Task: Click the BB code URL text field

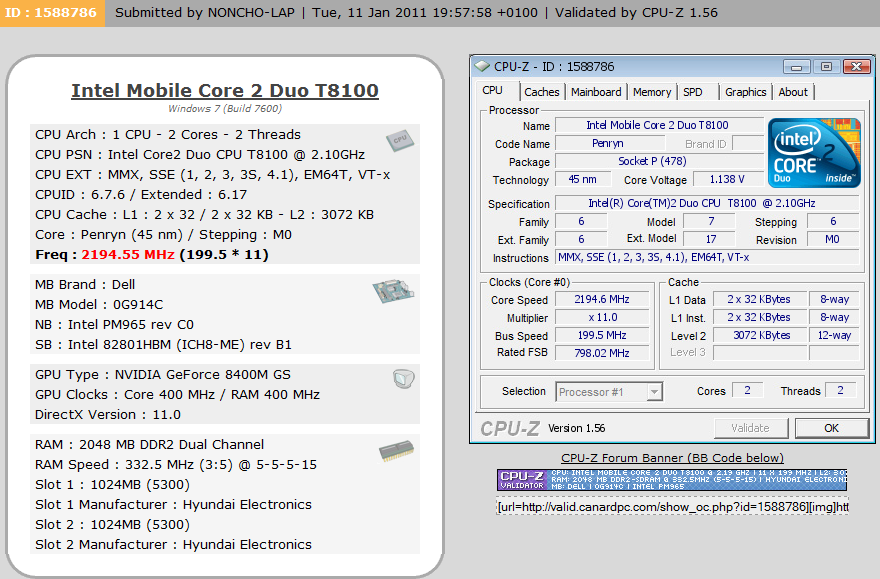Action: [x=672, y=507]
